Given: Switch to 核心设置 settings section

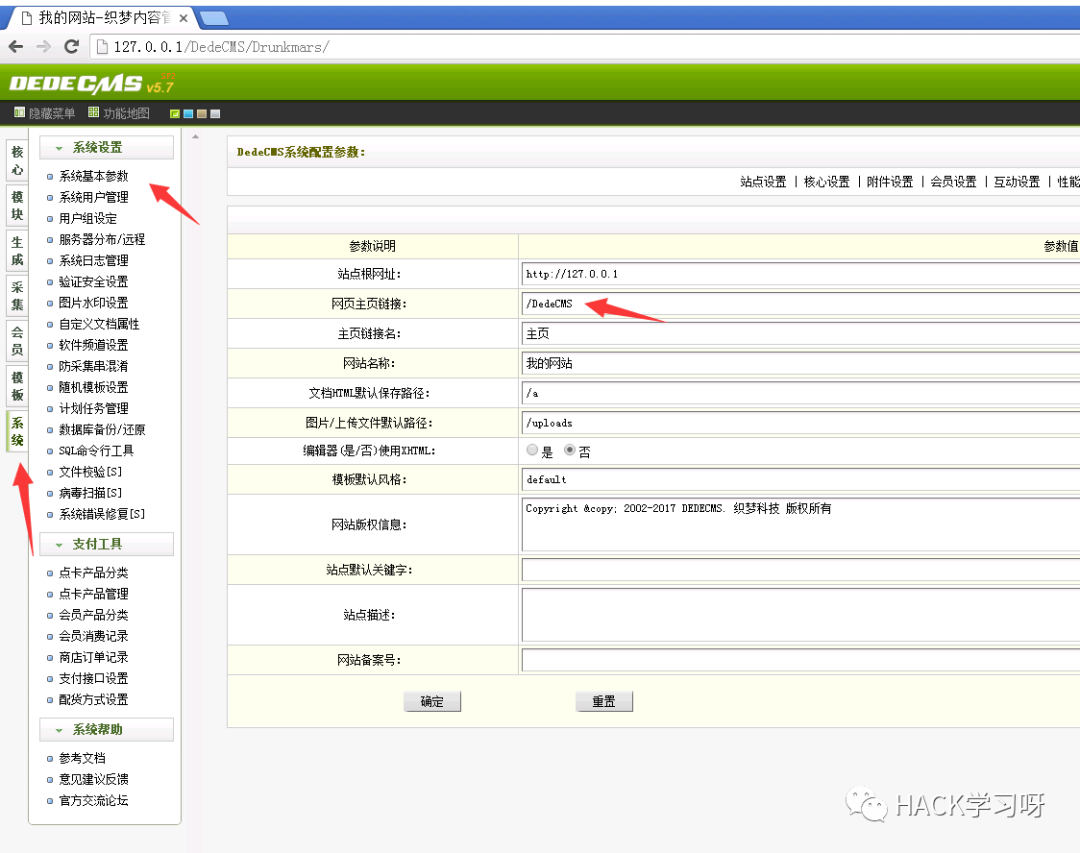Looking at the screenshot, I should 827,182.
